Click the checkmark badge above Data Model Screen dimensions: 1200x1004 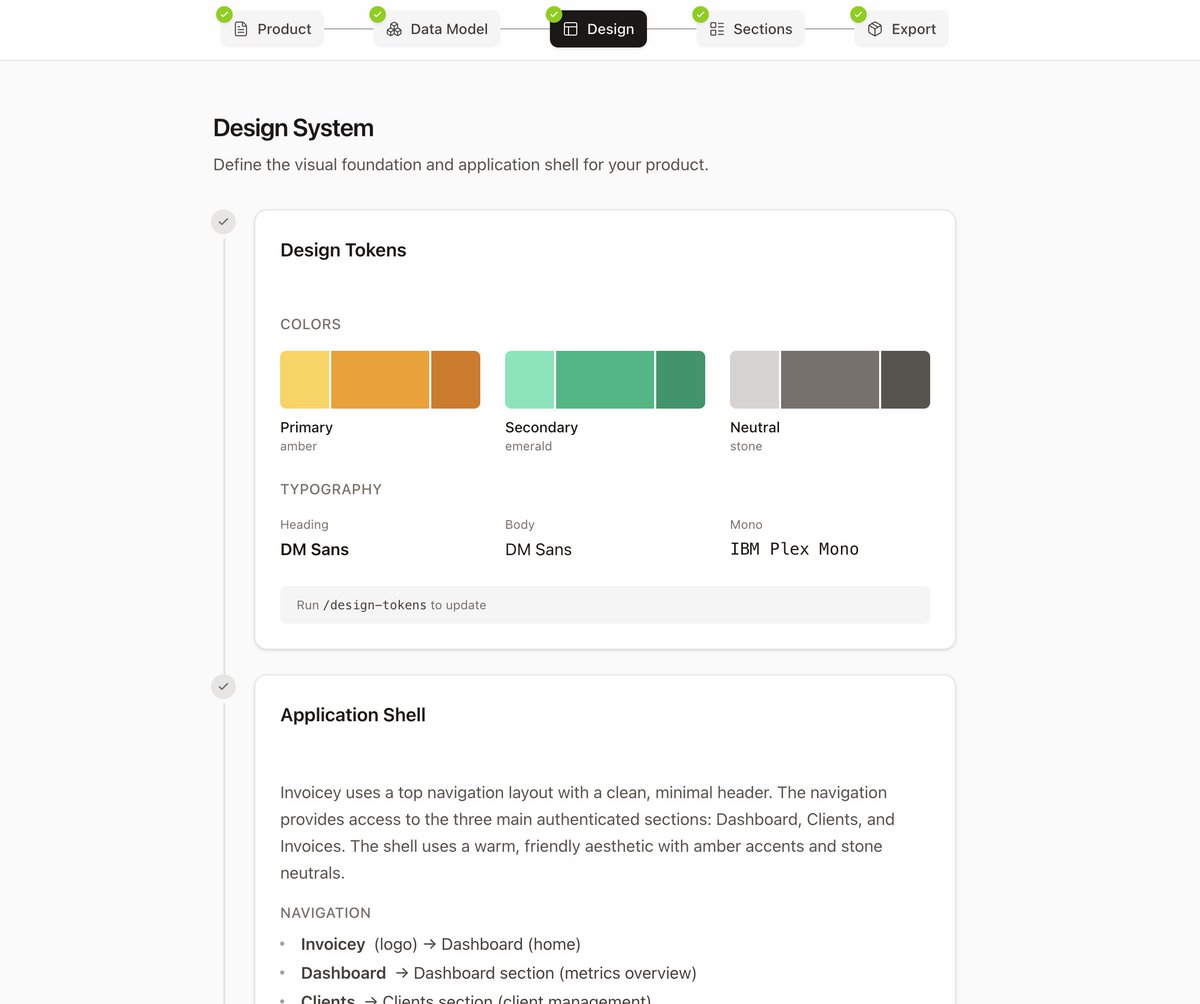pyautogui.click(x=377, y=14)
